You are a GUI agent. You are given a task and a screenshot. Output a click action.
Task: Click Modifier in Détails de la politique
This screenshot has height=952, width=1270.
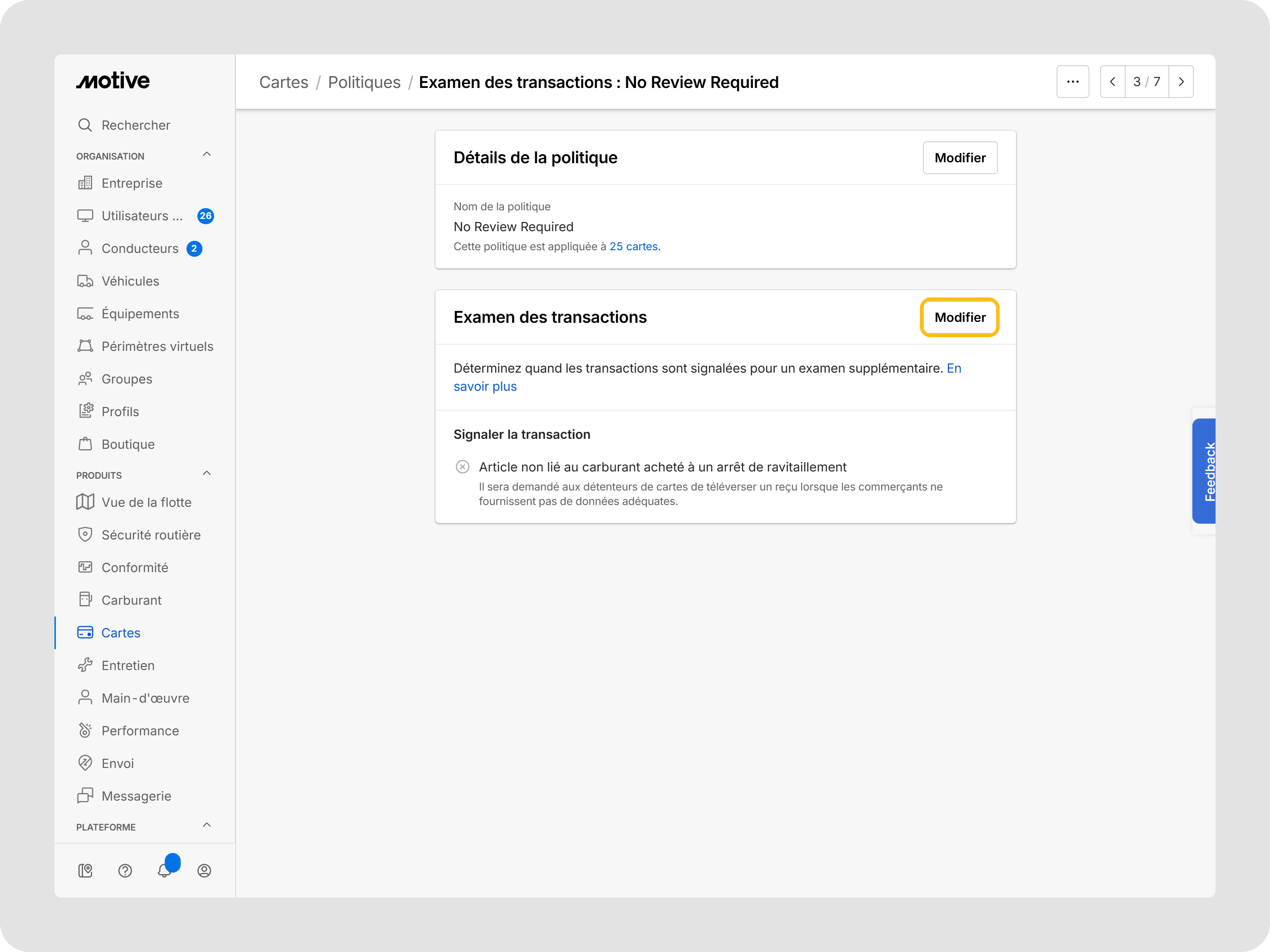pyautogui.click(x=960, y=158)
